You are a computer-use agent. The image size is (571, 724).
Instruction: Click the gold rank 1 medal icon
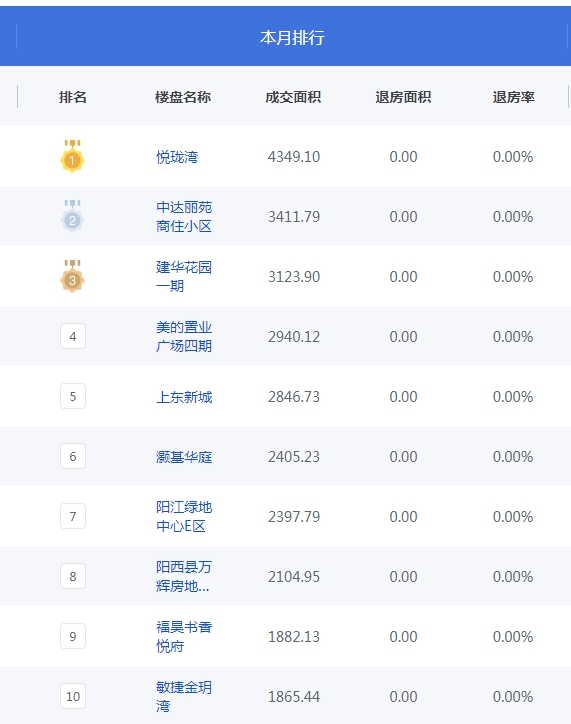(x=72, y=157)
